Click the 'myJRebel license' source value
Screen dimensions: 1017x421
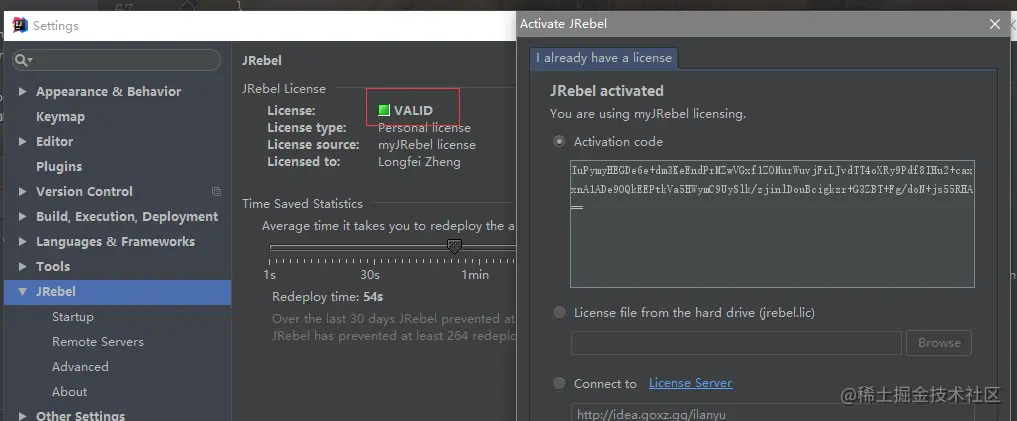427,145
